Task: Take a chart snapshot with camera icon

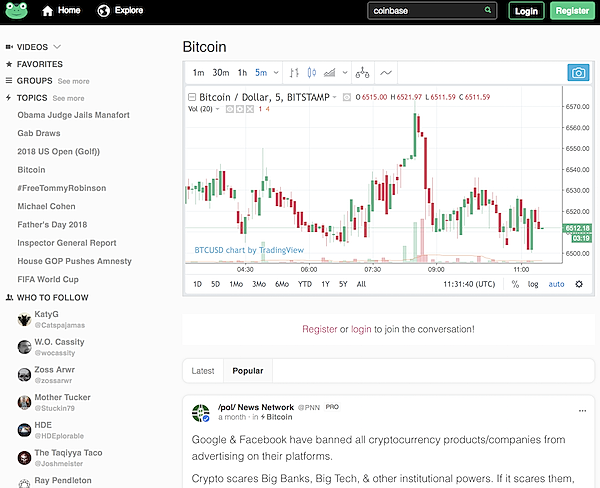Action: 578,73
